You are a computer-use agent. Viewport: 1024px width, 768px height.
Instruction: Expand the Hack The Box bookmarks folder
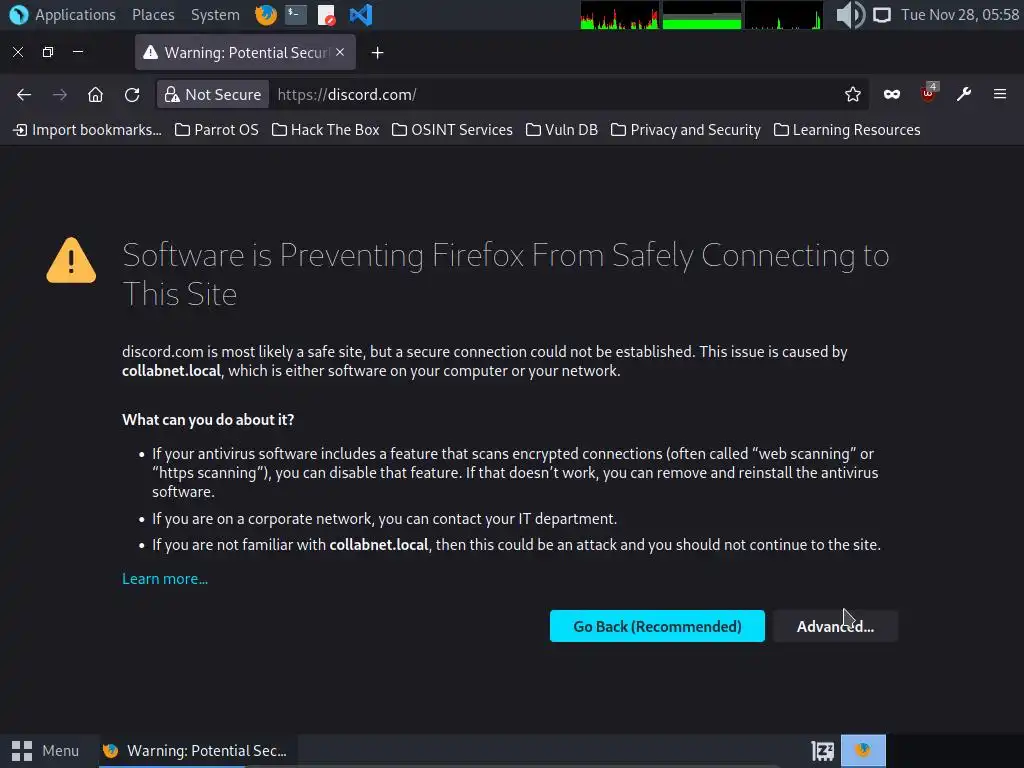(x=325, y=130)
